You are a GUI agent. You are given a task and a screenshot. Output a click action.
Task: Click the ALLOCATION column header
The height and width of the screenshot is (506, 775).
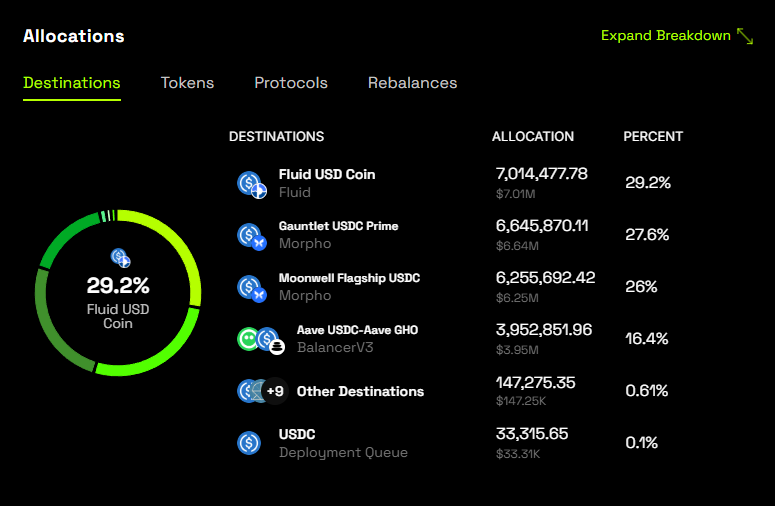pos(533,136)
